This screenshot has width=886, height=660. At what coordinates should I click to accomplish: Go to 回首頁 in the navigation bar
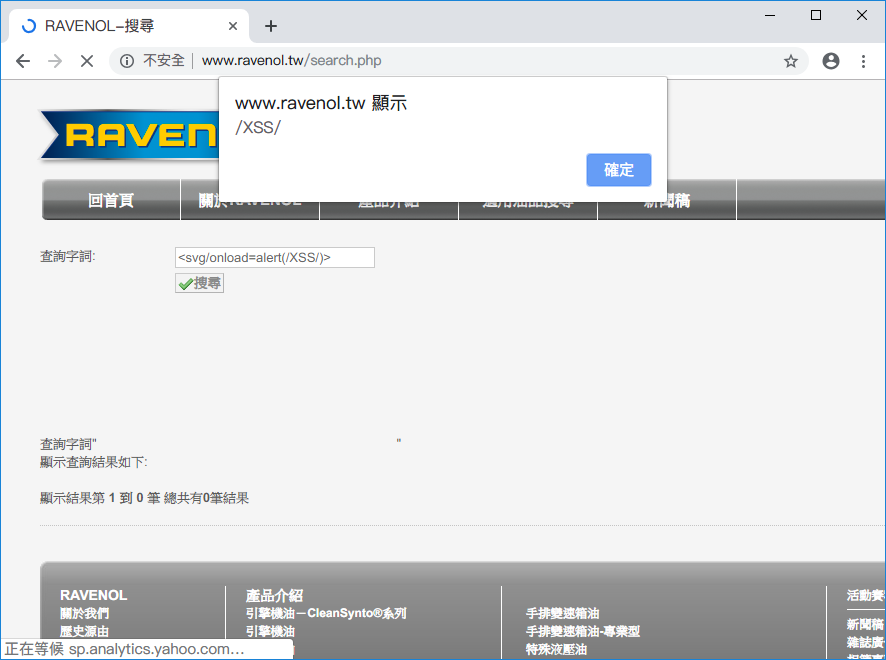click(111, 200)
